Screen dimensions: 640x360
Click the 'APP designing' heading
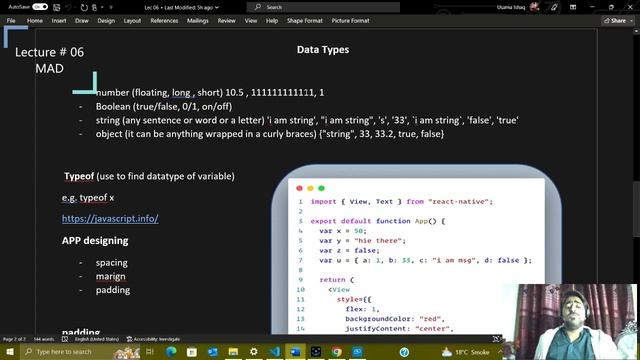95,240
